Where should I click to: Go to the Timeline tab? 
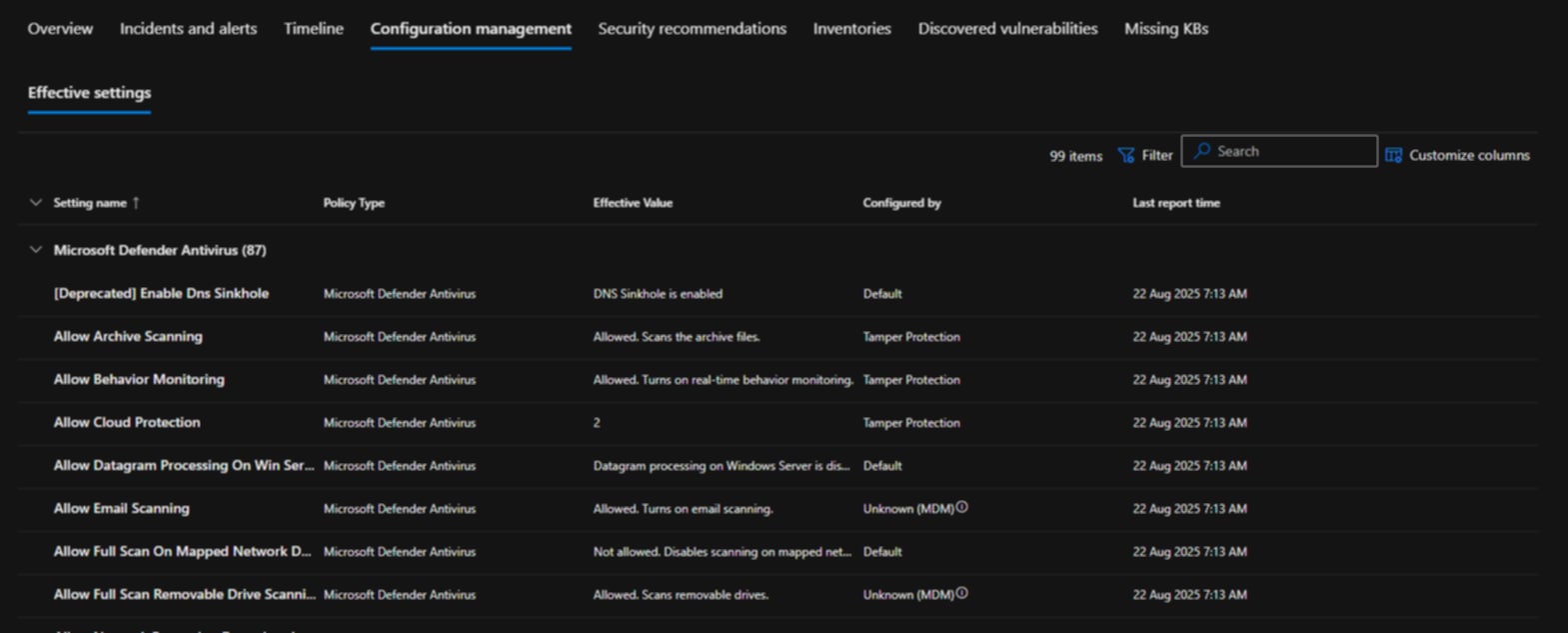(313, 29)
